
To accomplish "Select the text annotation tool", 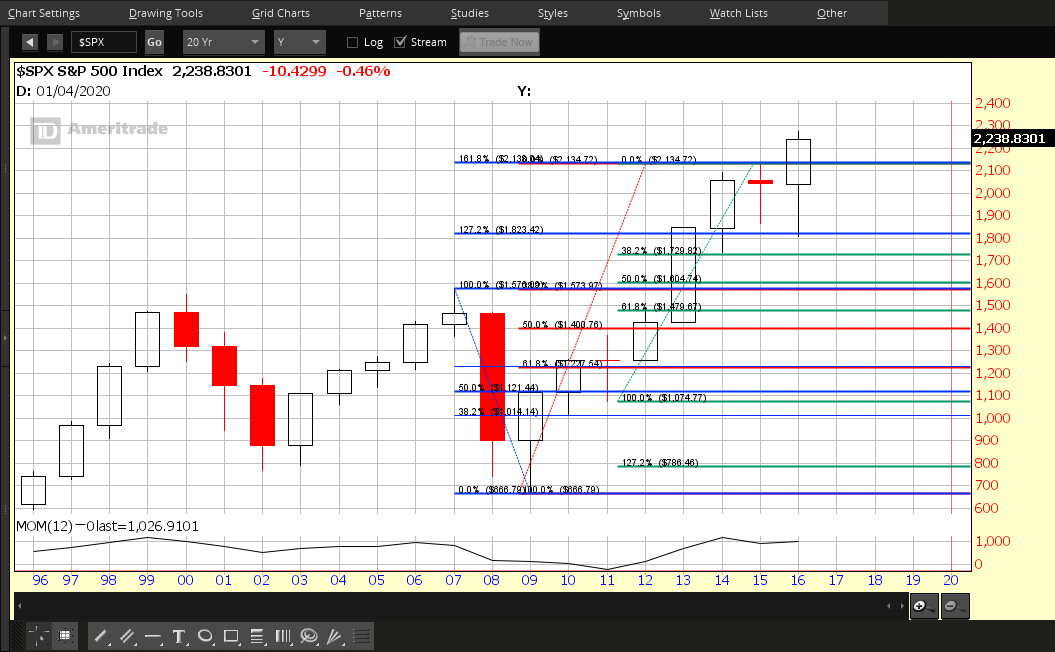I will 178,636.
